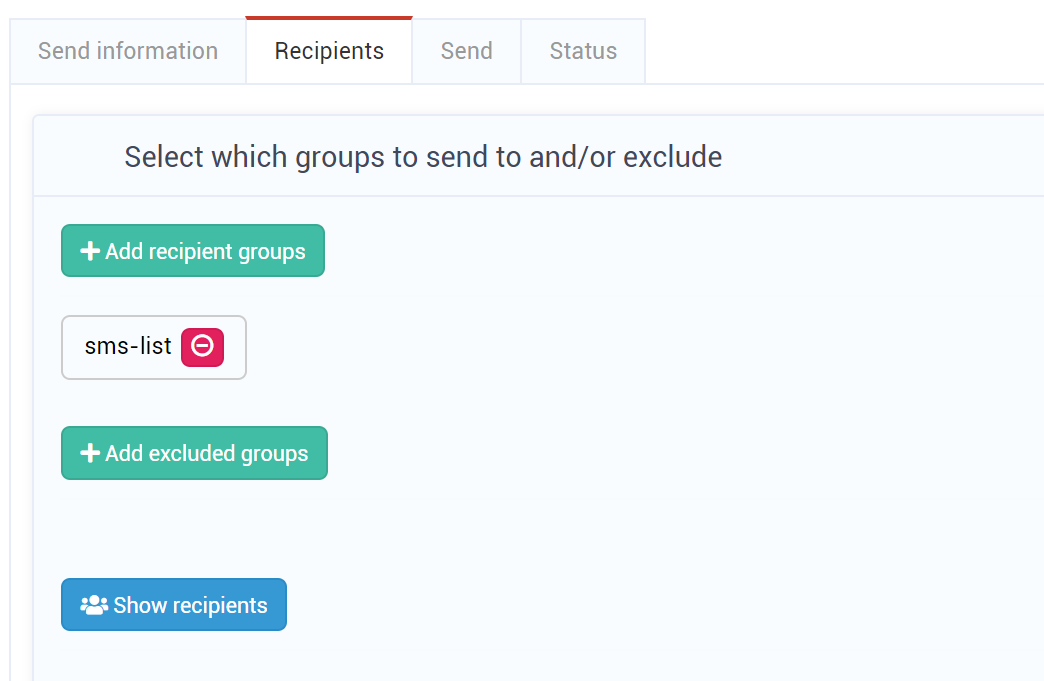Switch to the Send information tab

pos(128,51)
